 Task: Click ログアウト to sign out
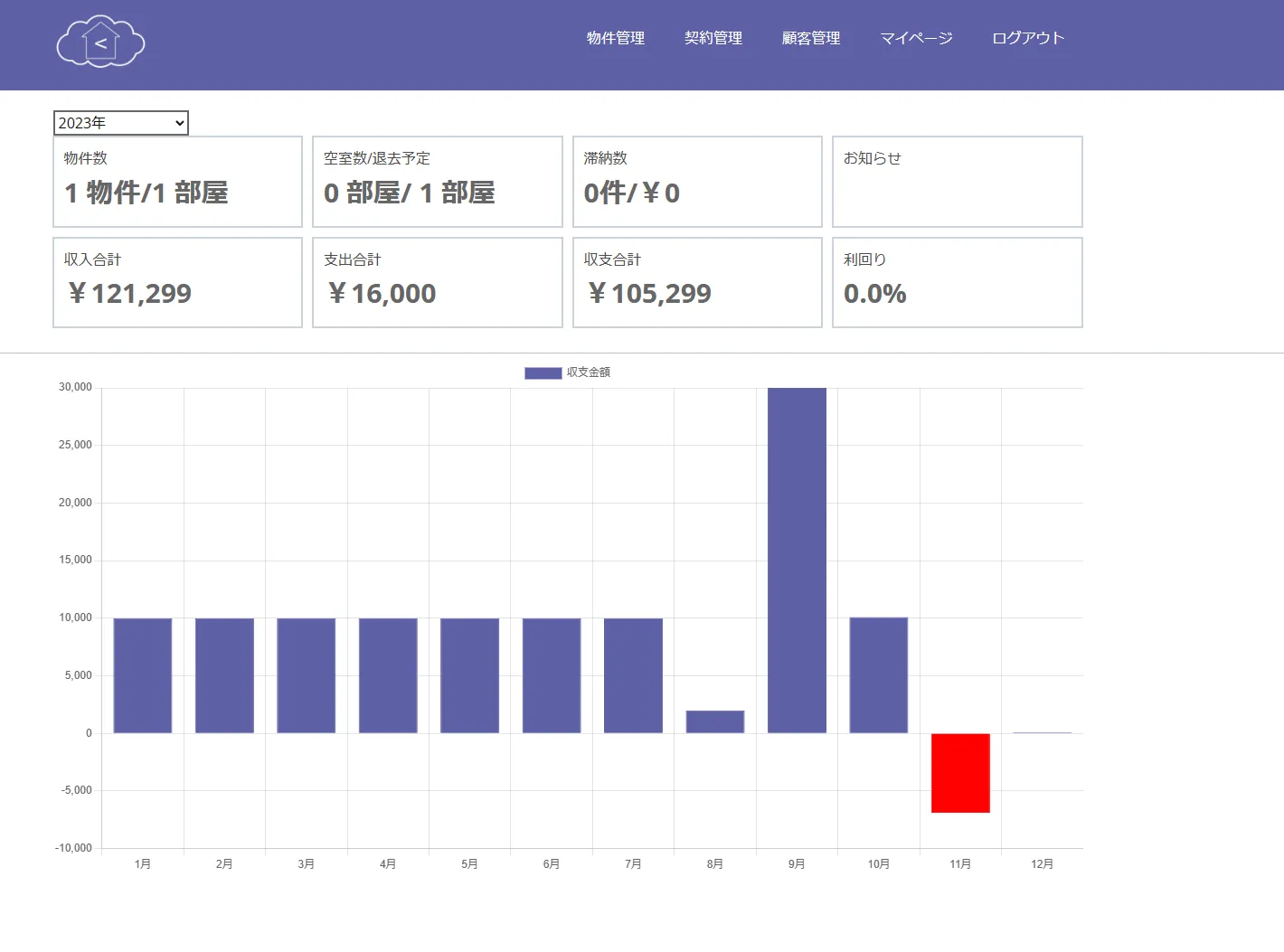tap(1027, 38)
